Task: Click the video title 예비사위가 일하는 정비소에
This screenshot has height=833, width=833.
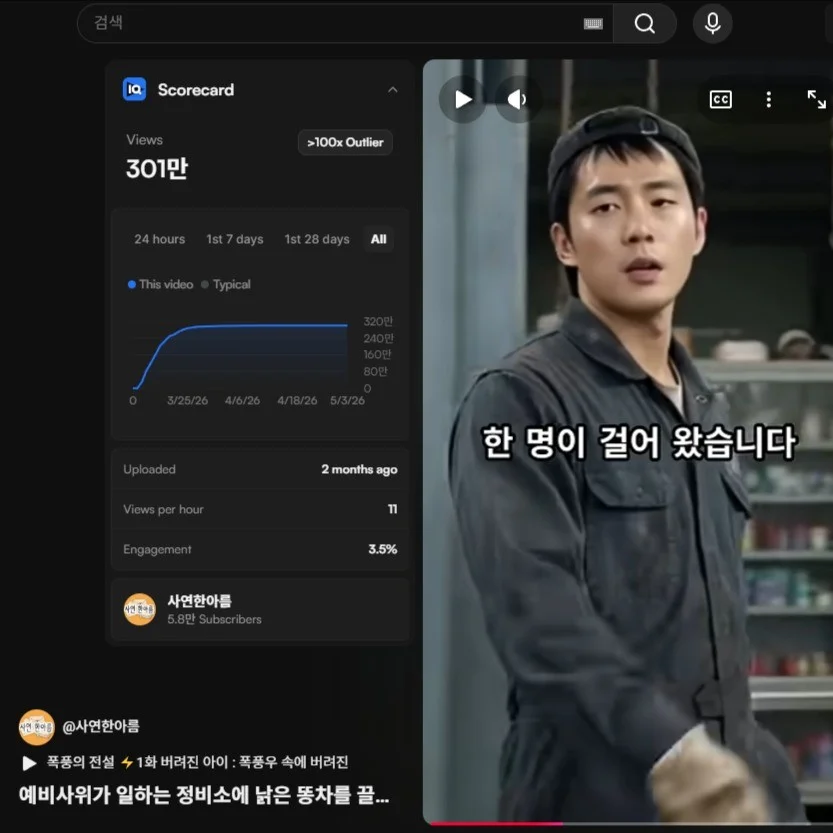Action: (x=204, y=795)
